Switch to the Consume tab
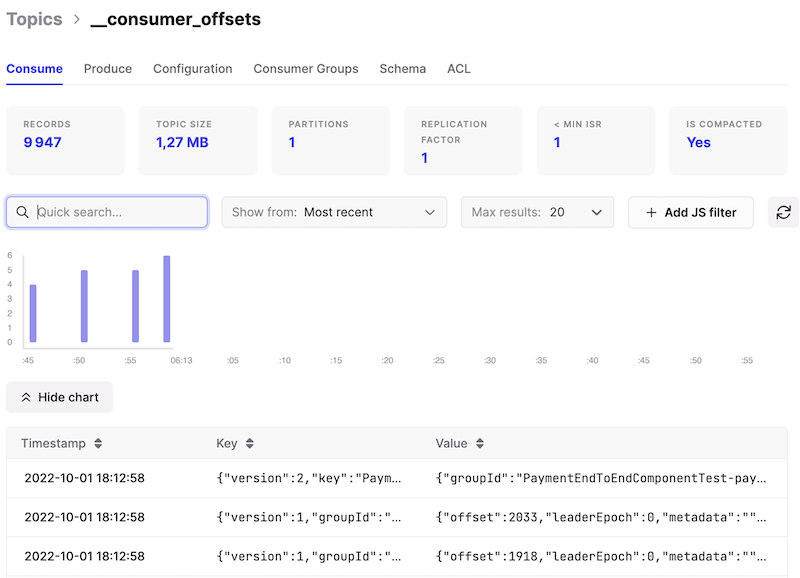The width and height of the screenshot is (800, 578). pyautogui.click(x=34, y=69)
